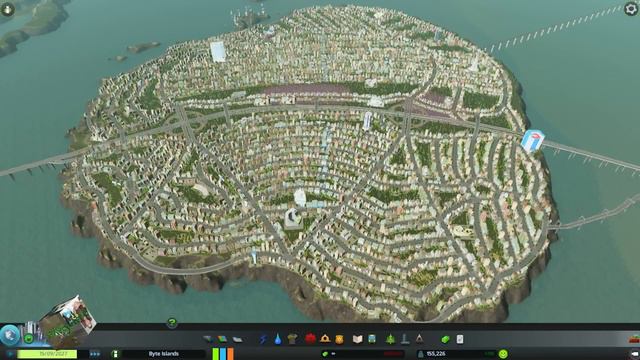Open the Healthcare build menu
This screenshot has width=640, height=360.
[310, 339]
